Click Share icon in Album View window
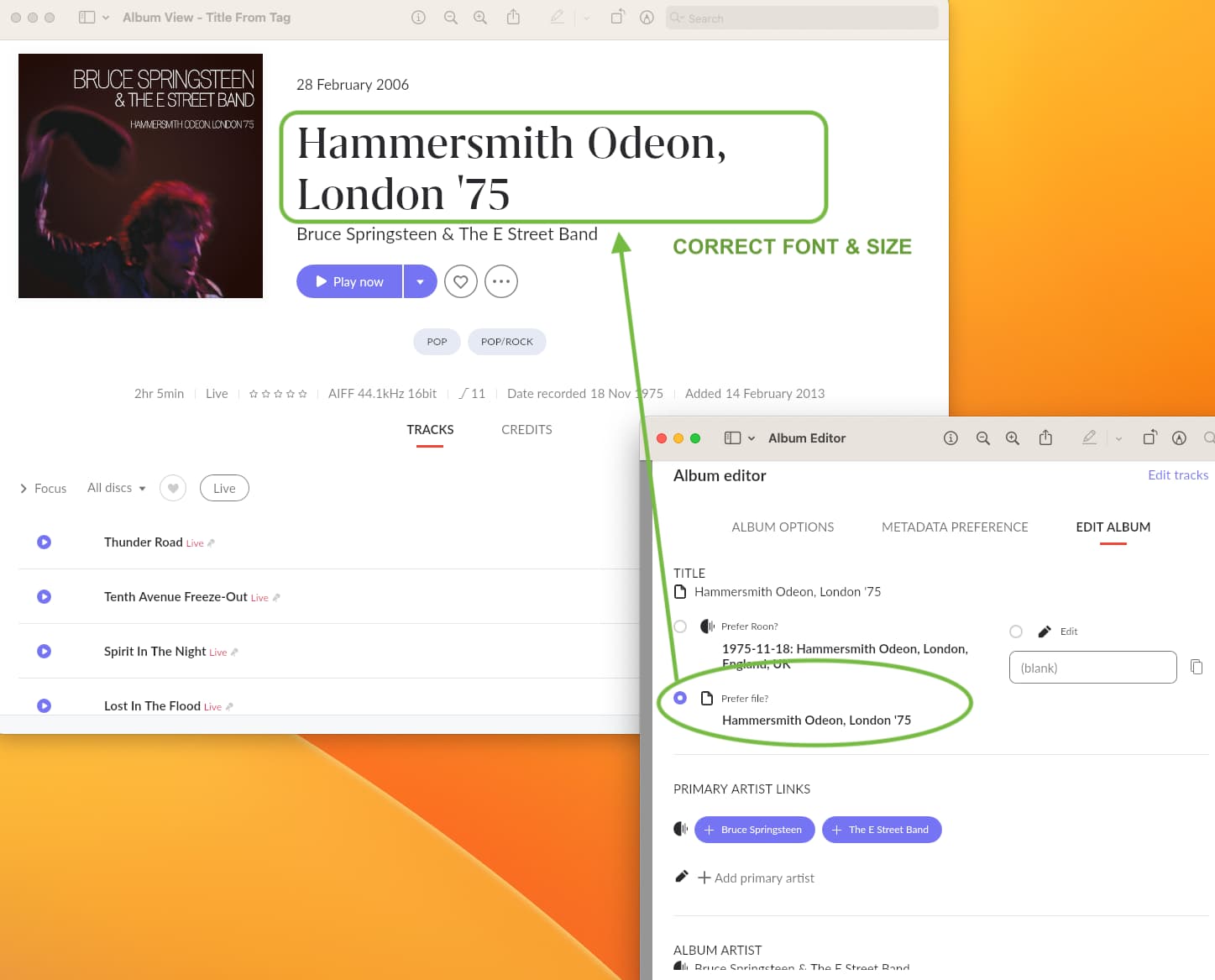The image size is (1215, 980). pos(513,17)
